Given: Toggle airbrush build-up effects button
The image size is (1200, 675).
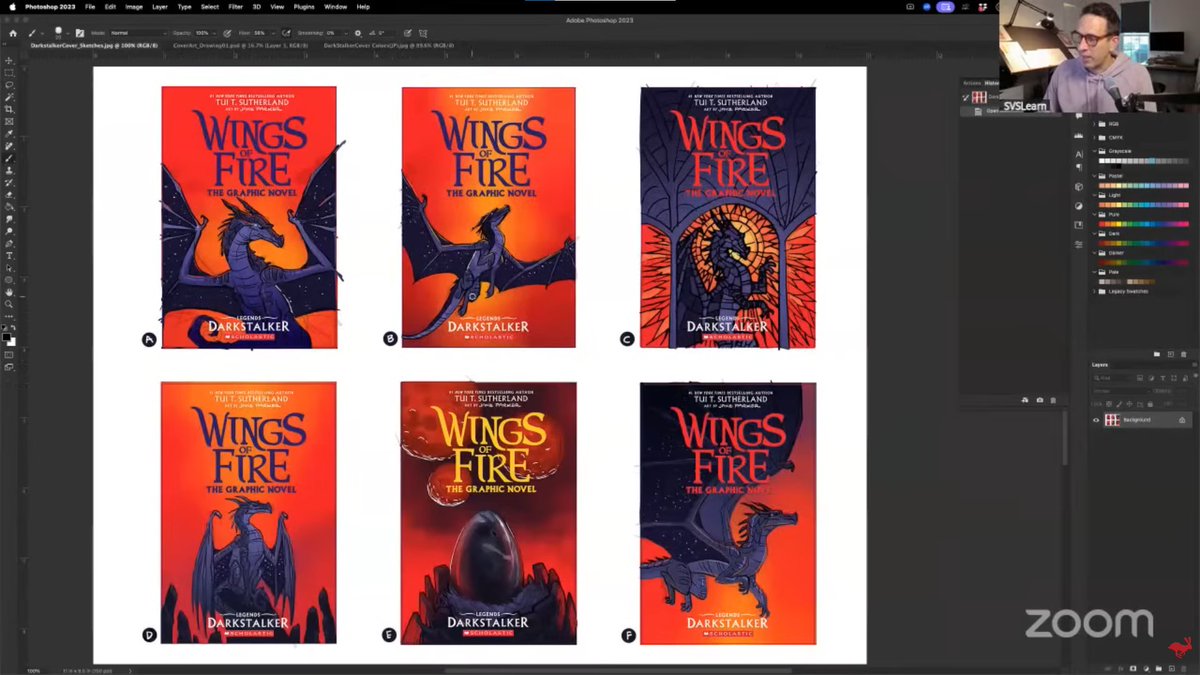Looking at the screenshot, I should tap(286, 33).
